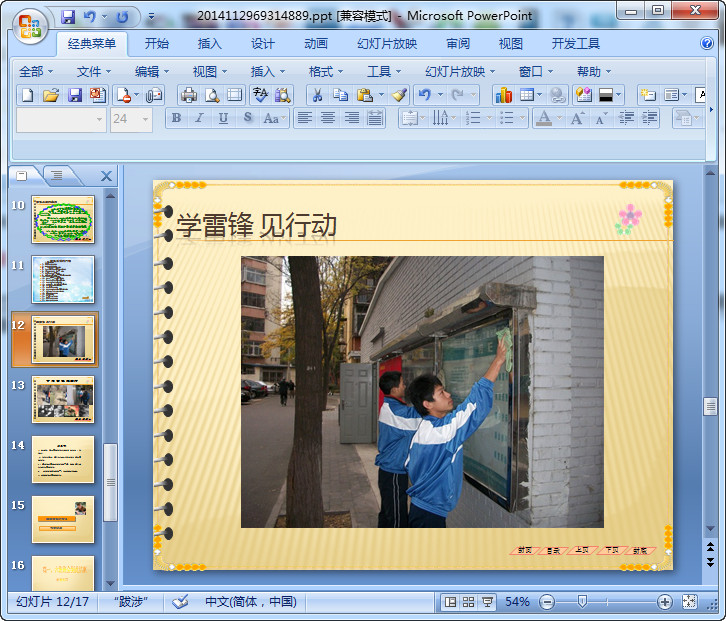Close the slides thumbnail pane

pyautogui.click(x=106, y=176)
